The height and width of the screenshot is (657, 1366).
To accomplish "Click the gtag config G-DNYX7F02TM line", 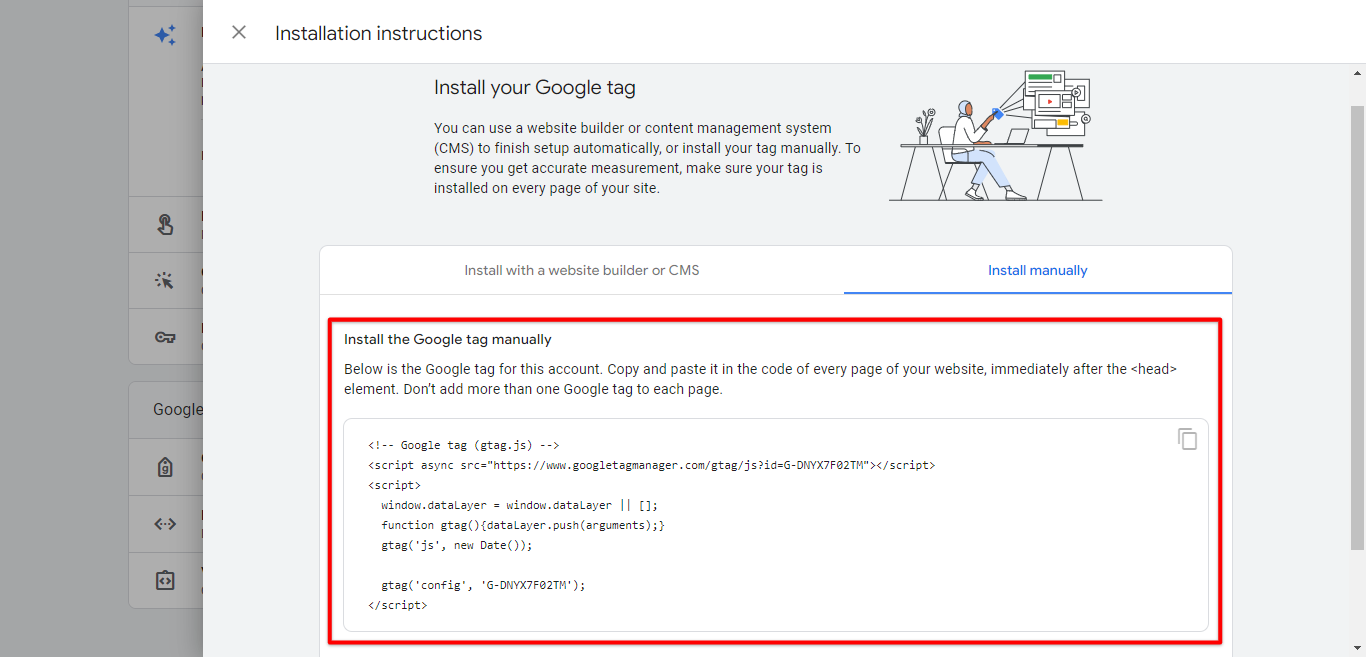I will 482,585.
